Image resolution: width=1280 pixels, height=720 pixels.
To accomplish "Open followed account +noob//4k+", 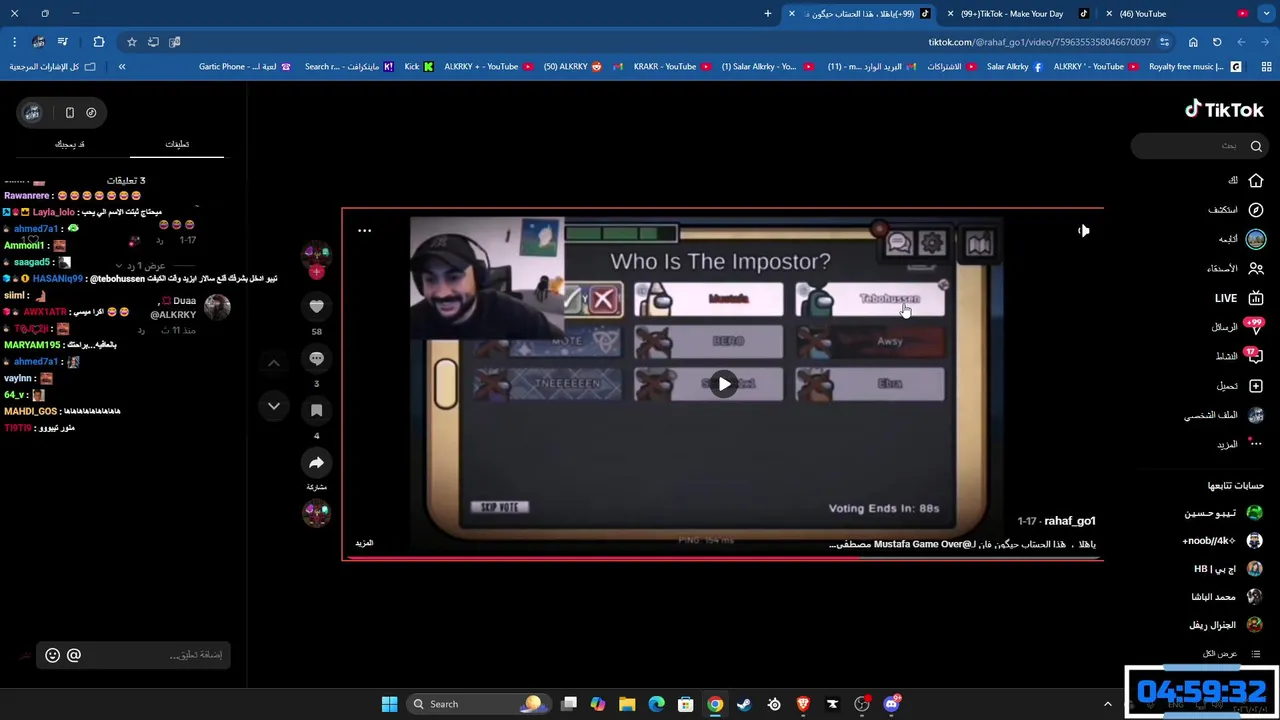I will 1224,541.
